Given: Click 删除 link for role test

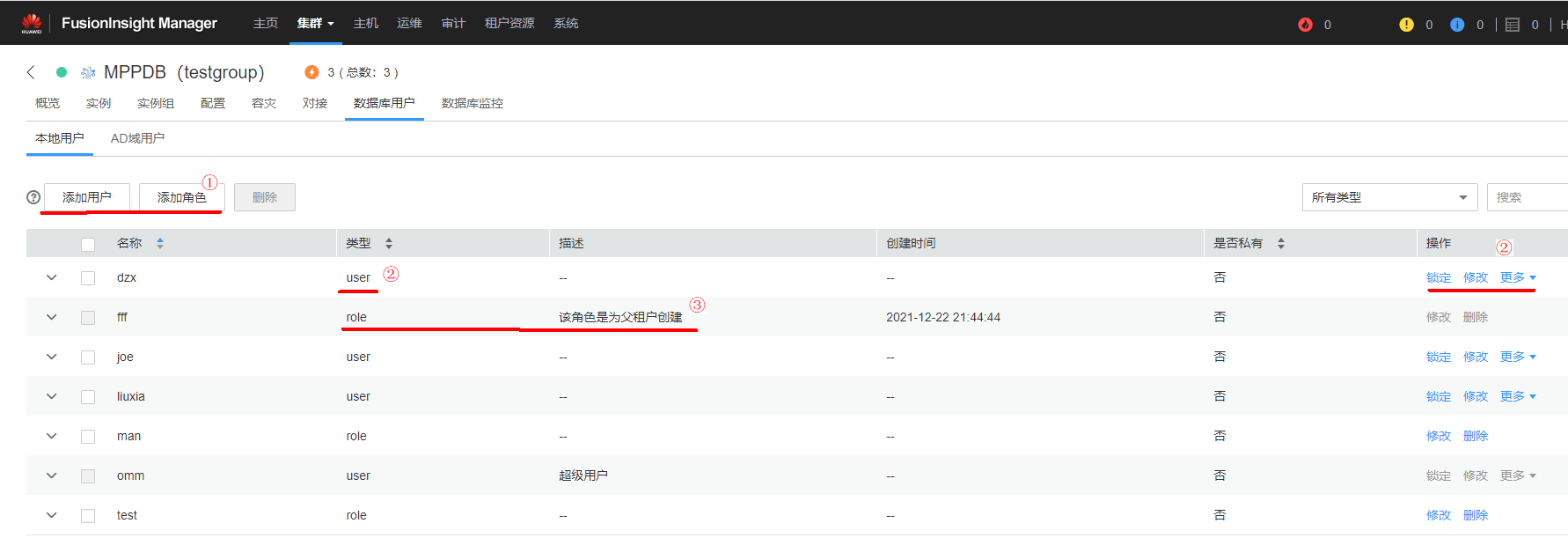Looking at the screenshot, I should click(x=1476, y=515).
